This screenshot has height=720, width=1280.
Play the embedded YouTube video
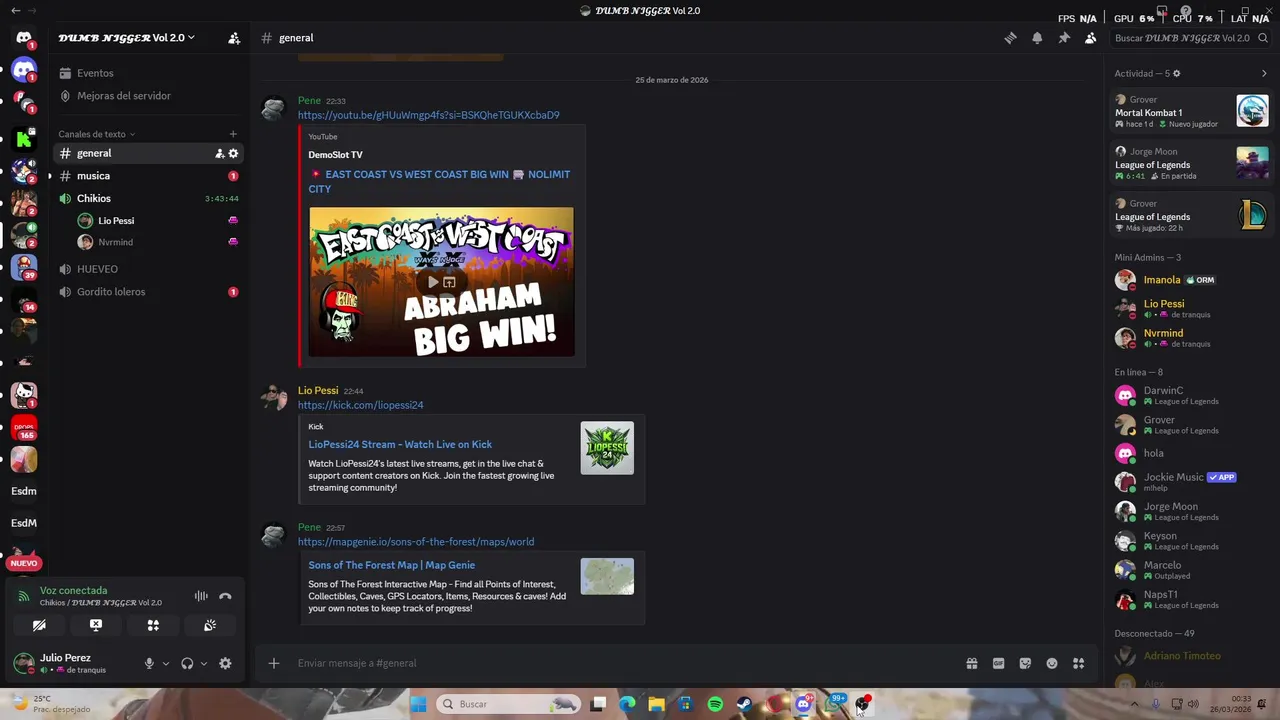click(x=433, y=282)
